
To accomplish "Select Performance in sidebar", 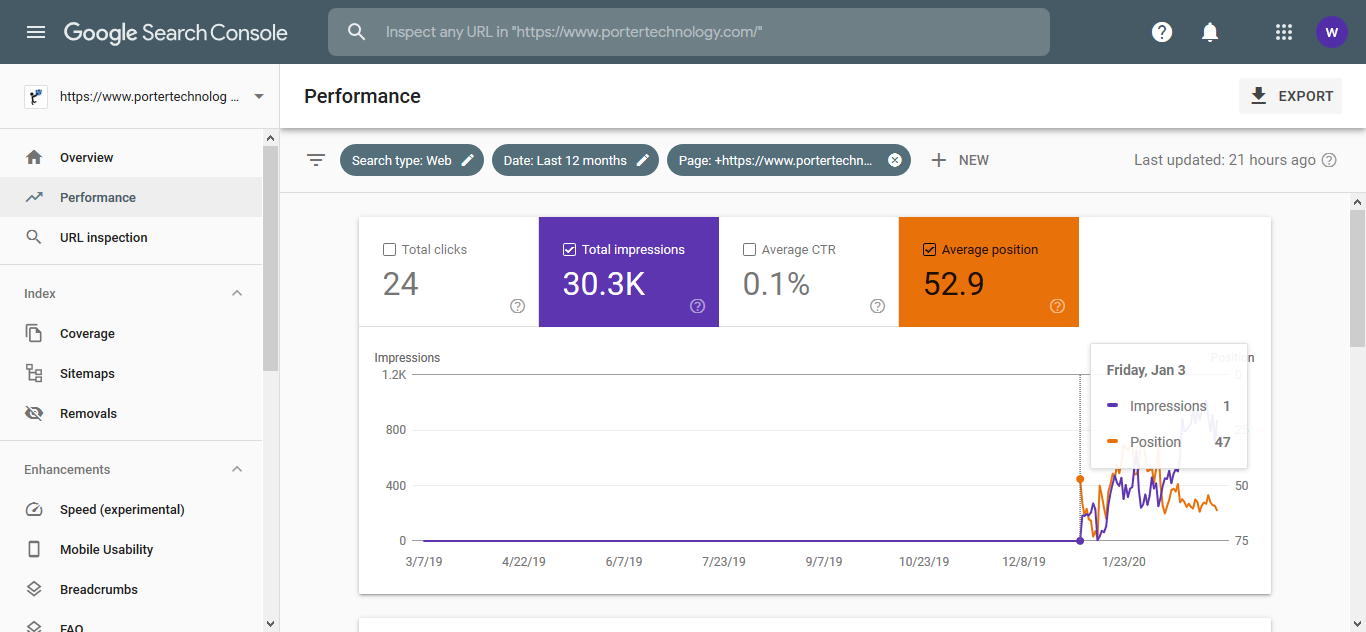I will [x=131, y=197].
